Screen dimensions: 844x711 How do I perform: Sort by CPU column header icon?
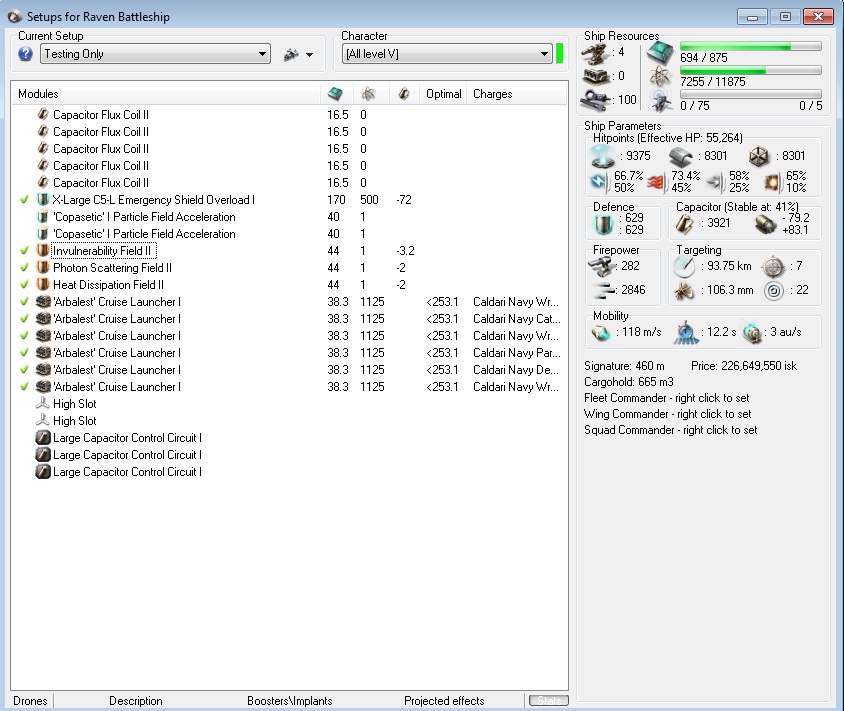(335, 94)
